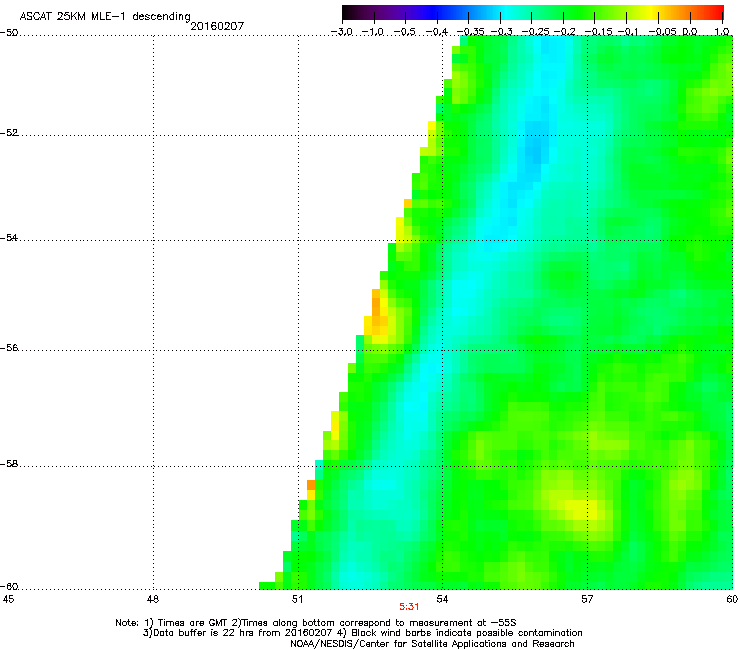
Task: Click colorbar label -0.4
Action: pyautogui.click(x=437, y=32)
